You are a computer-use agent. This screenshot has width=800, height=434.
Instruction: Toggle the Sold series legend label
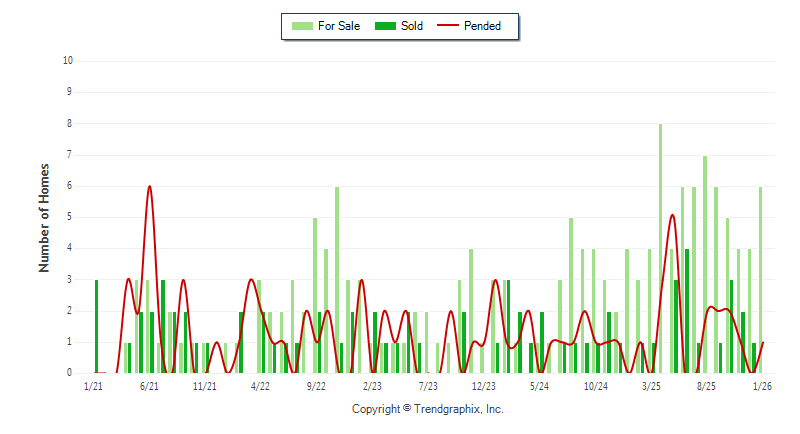(x=412, y=26)
